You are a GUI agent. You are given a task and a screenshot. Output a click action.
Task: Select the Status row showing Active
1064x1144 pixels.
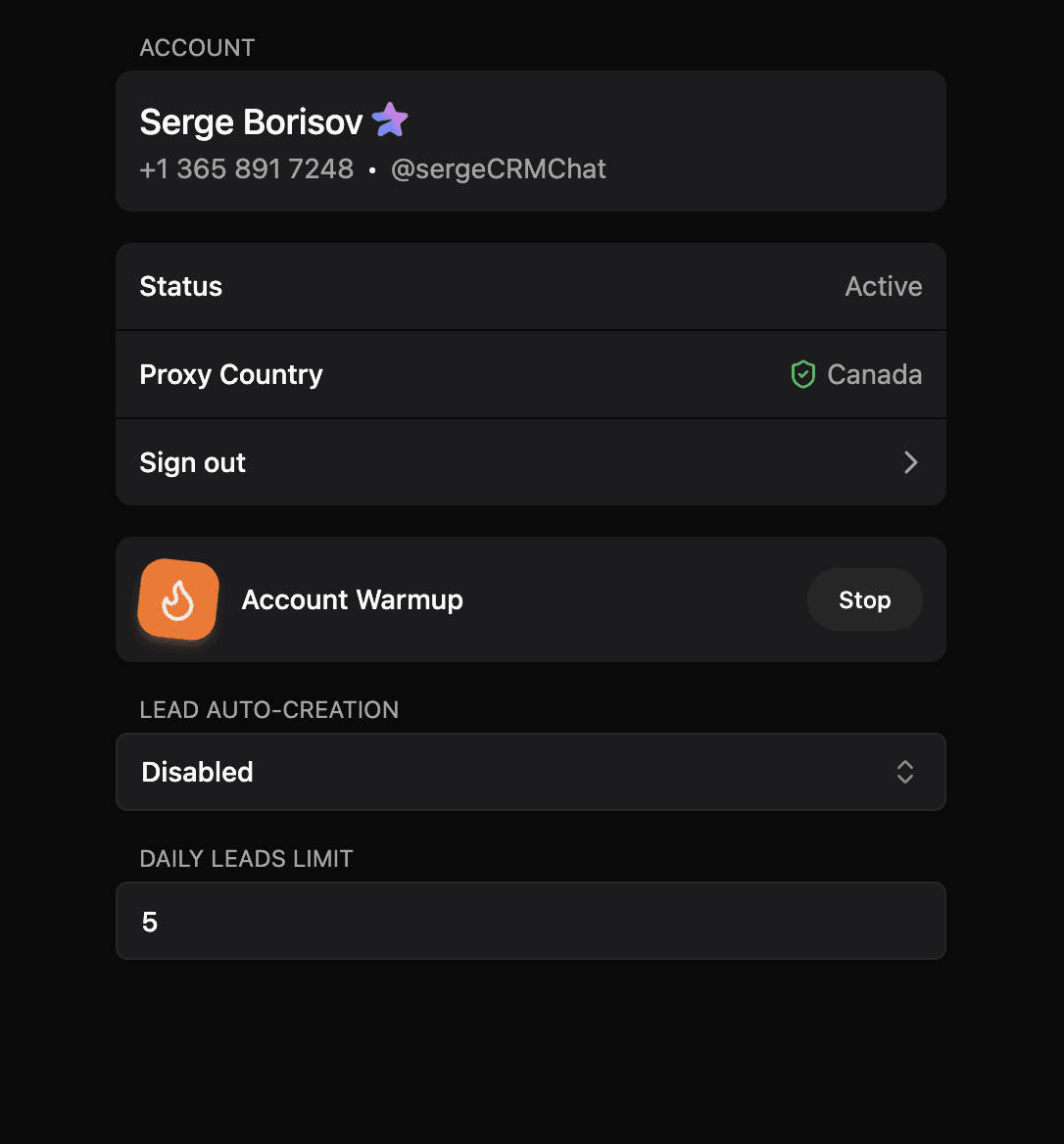pos(531,286)
